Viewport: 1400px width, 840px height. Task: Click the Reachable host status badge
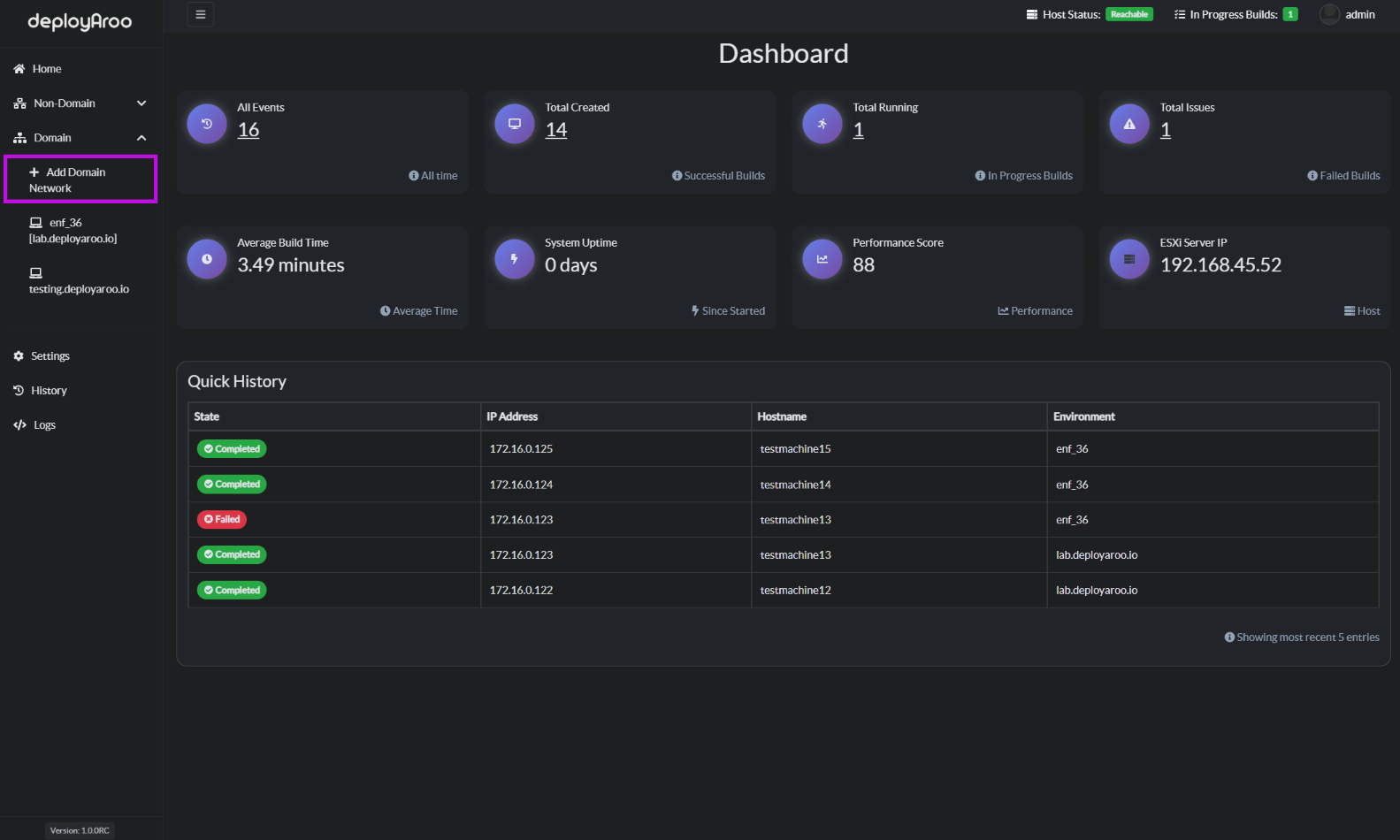click(x=1129, y=14)
